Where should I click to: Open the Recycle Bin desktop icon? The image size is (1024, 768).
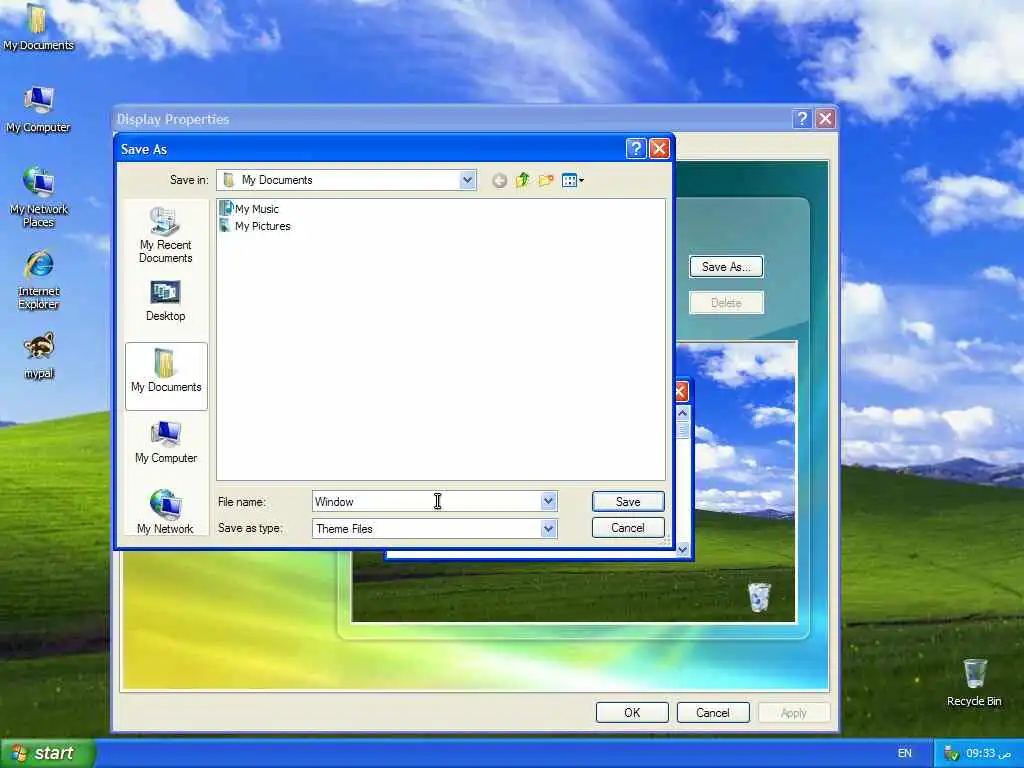974,682
